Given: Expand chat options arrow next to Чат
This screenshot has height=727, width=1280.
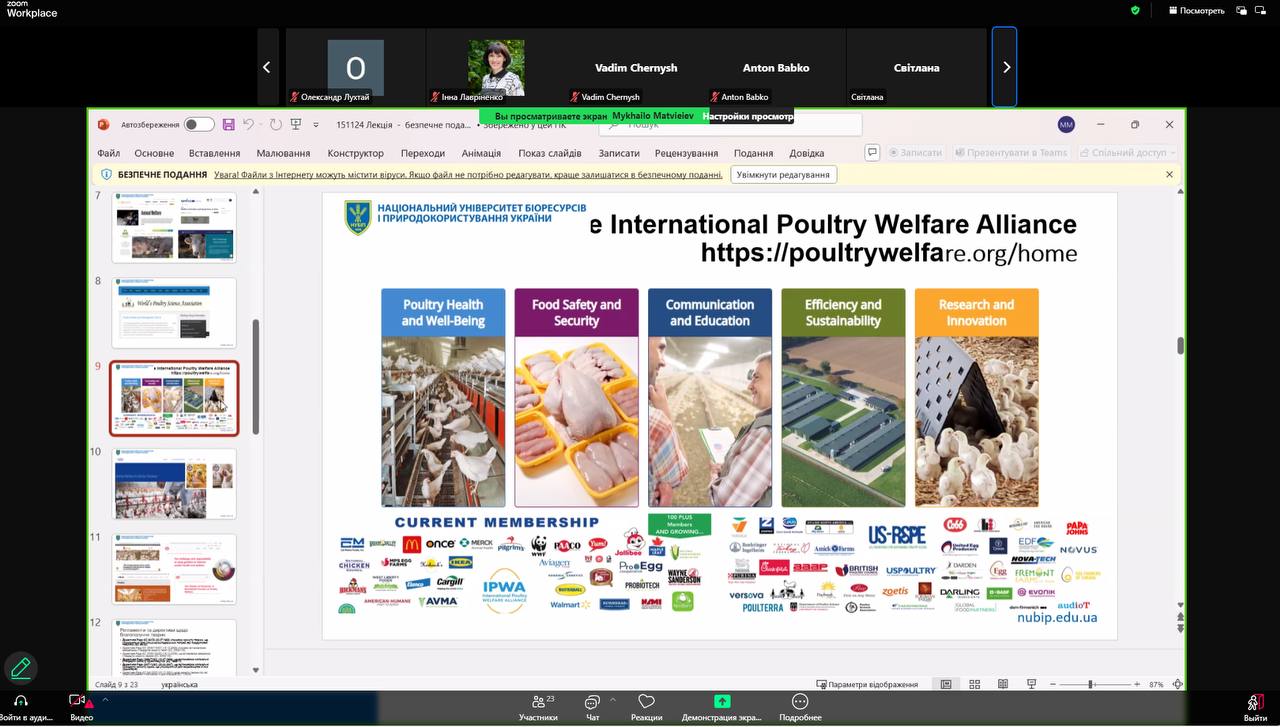Looking at the screenshot, I should (x=613, y=700).
